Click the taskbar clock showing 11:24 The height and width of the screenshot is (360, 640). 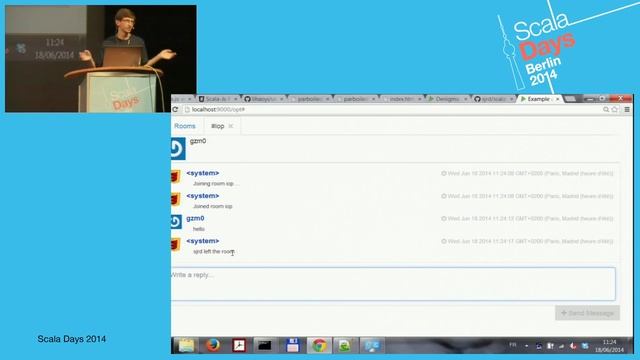tap(609, 346)
